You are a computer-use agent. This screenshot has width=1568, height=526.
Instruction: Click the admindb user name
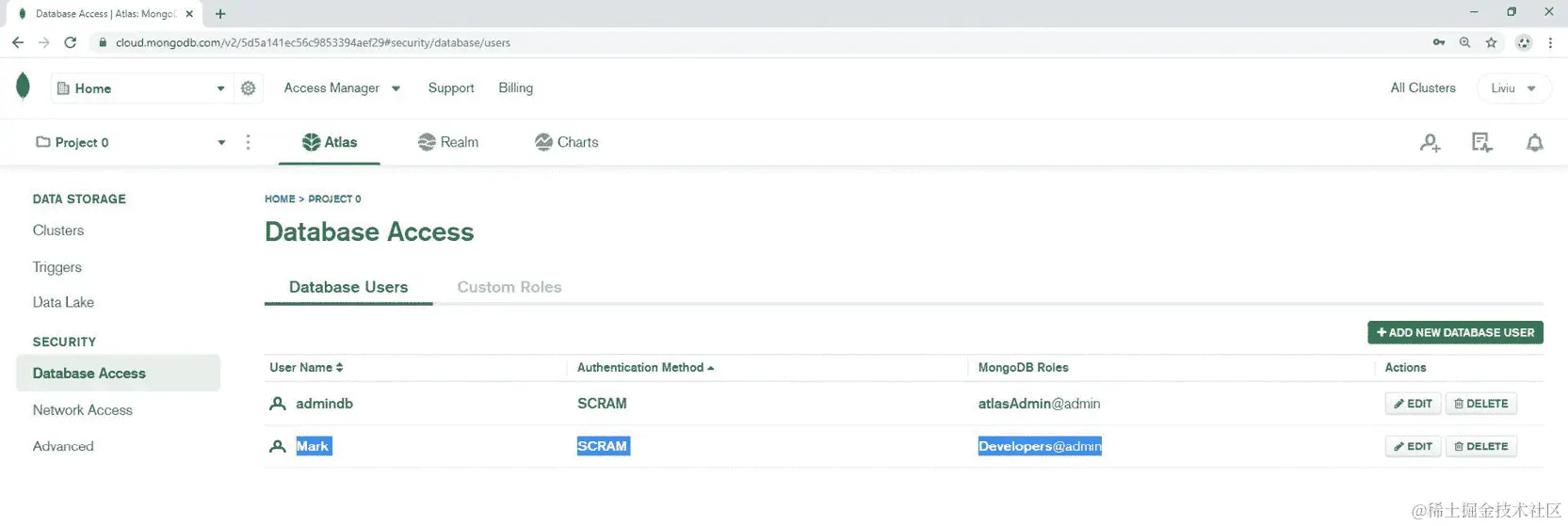324,404
